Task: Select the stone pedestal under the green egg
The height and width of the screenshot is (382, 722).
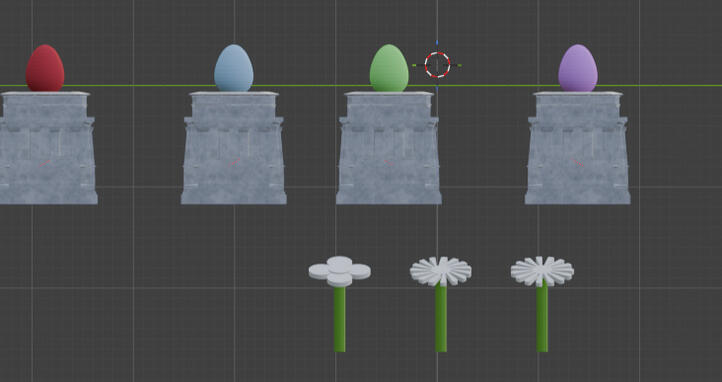Action: tap(389, 148)
